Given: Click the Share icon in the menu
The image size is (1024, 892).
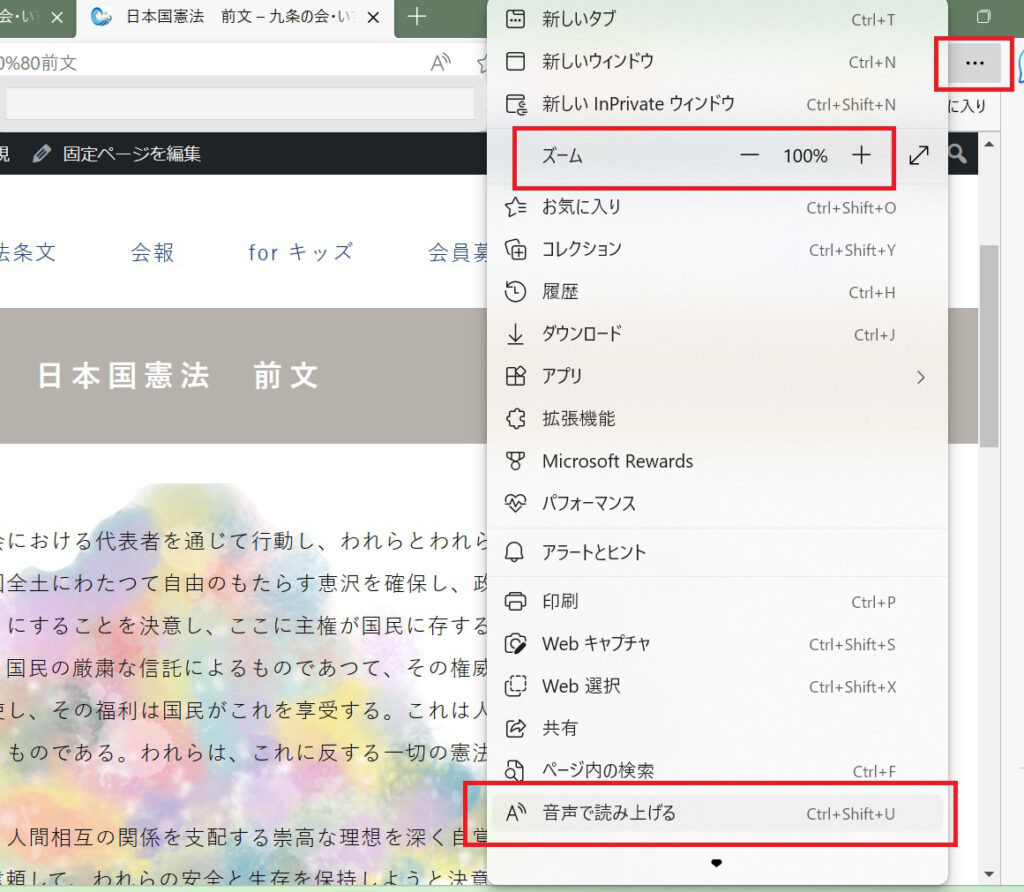Looking at the screenshot, I should point(515,728).
